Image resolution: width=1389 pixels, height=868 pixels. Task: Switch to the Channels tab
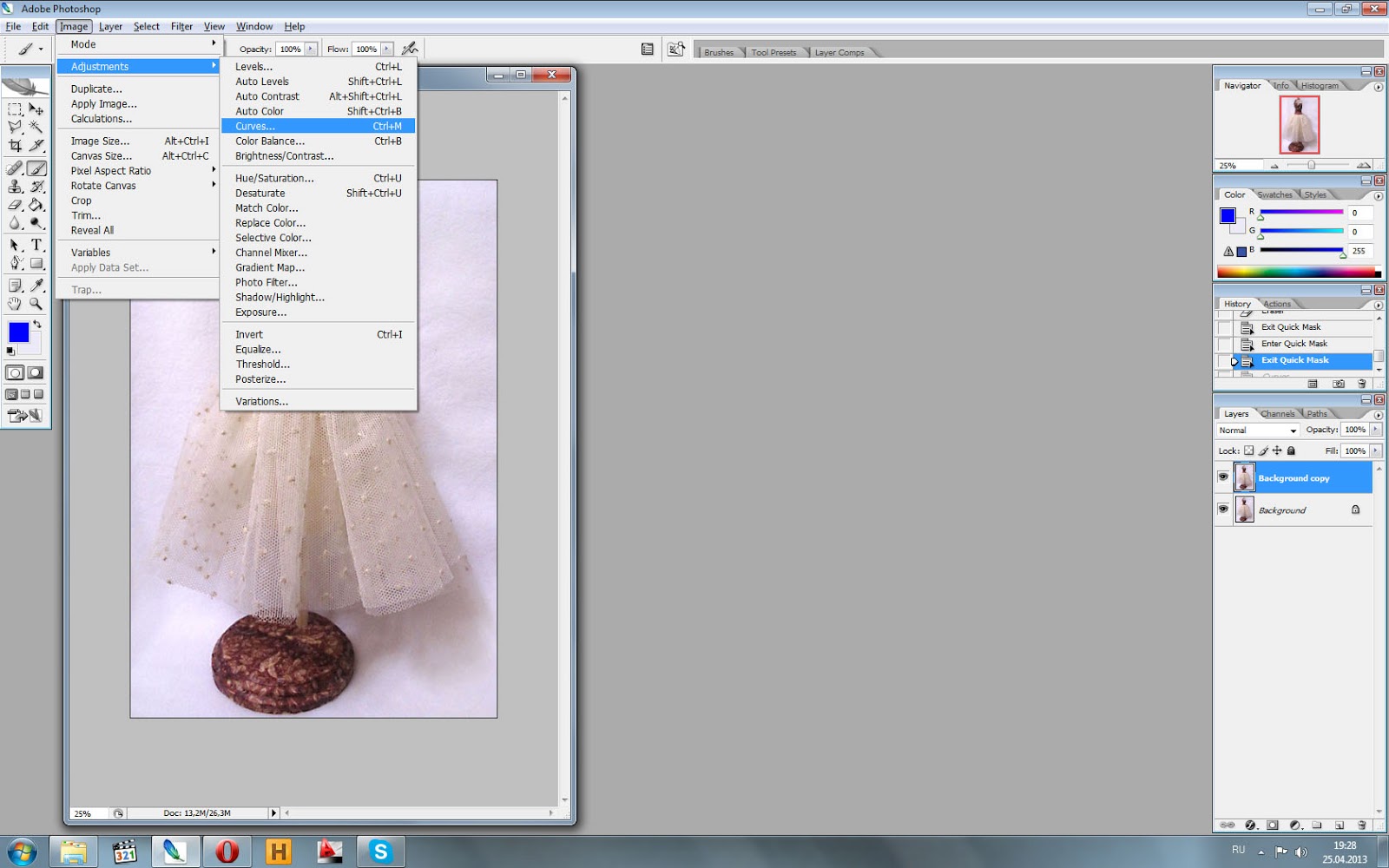(x=1277, y=414)
